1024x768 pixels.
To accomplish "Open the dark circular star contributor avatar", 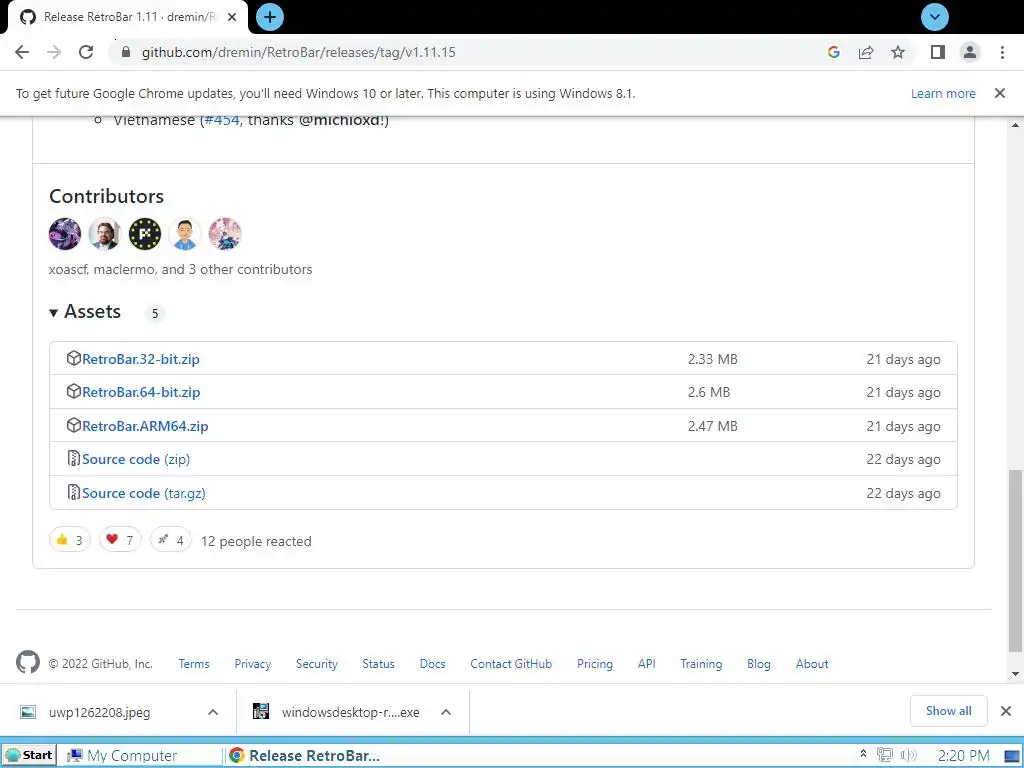I will pyautogui.click(x=145, y=234).
